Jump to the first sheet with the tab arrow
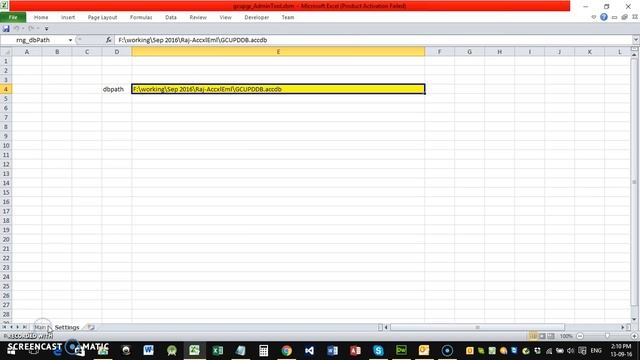Viewport: 640px width, 360px height. [4, 327]
